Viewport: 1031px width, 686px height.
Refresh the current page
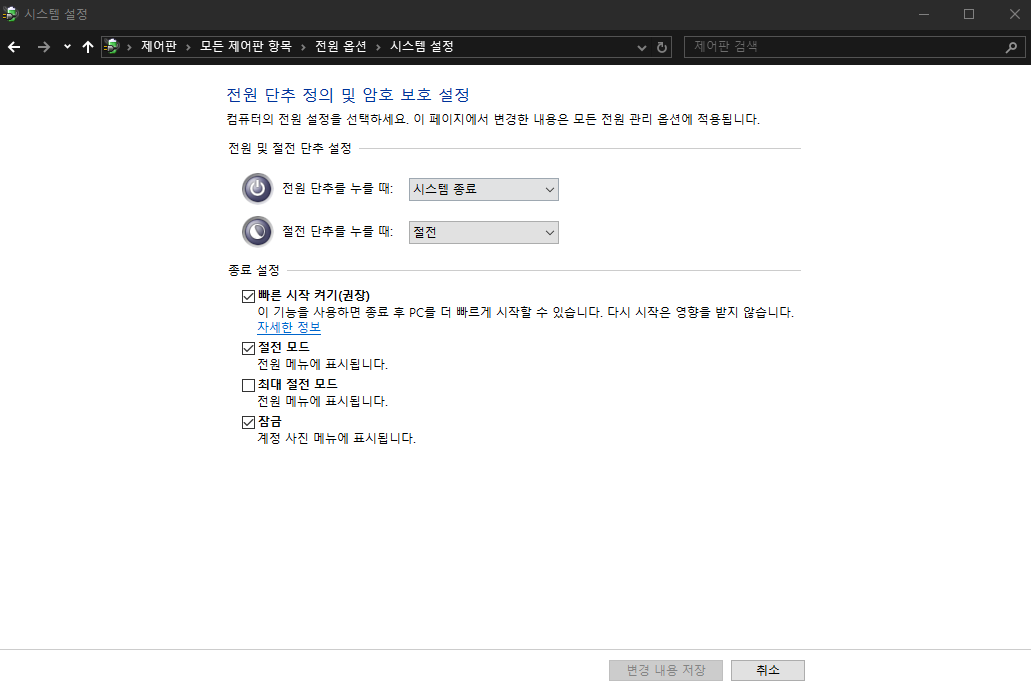[x=661, y=46]
